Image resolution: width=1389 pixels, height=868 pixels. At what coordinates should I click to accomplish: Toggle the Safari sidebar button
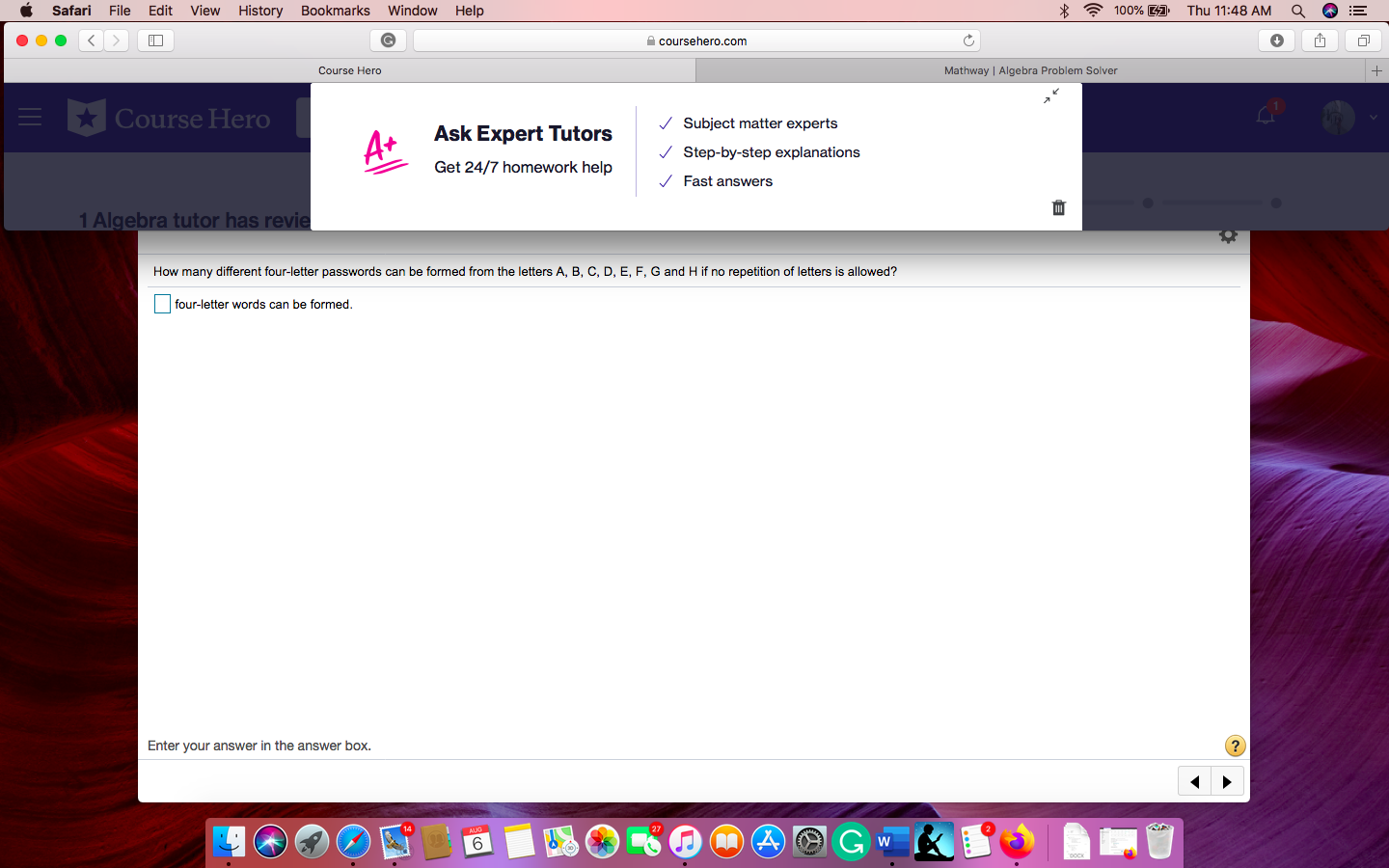click(155, 41)
